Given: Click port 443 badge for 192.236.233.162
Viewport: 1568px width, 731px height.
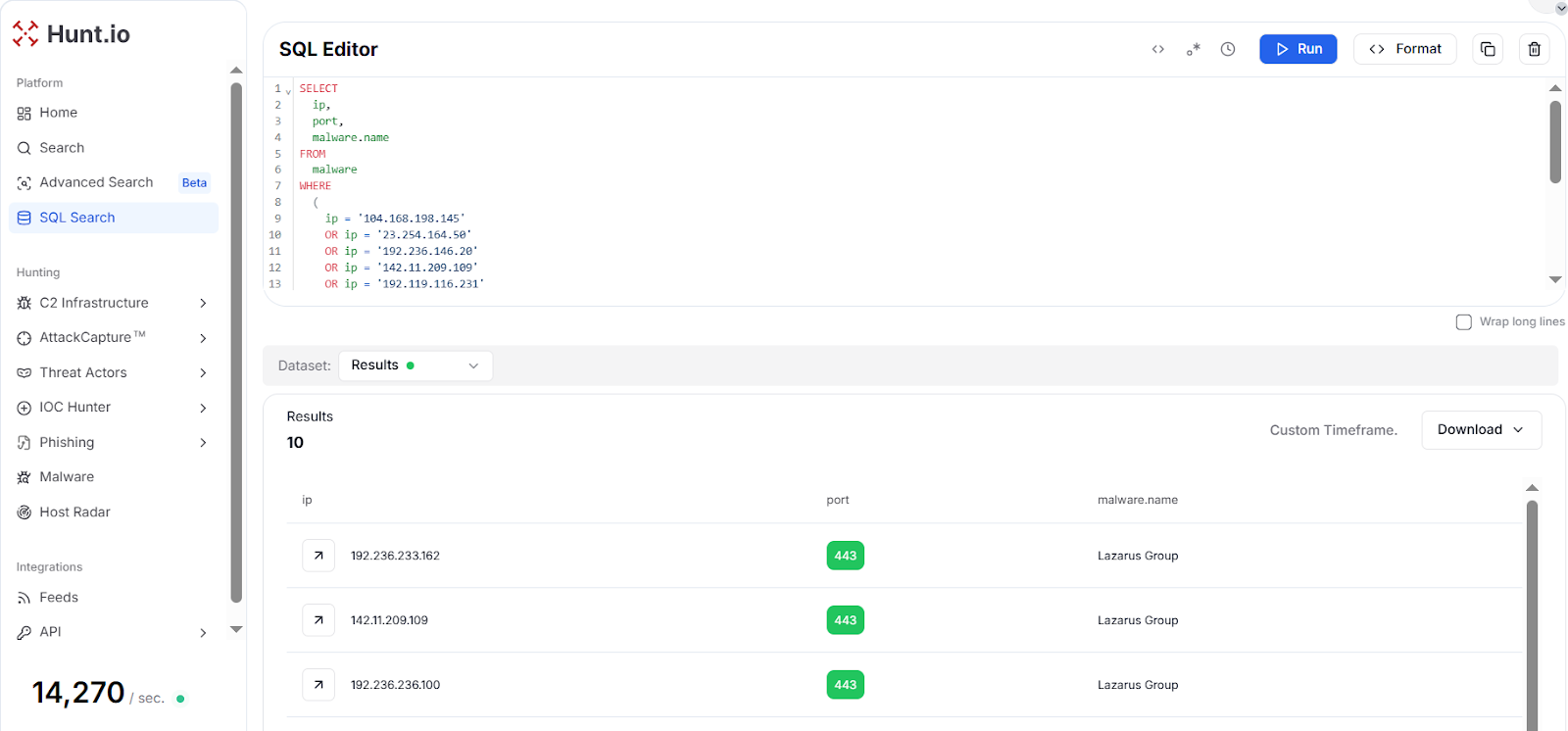Looking at the screenshot, I should [846, 556].
